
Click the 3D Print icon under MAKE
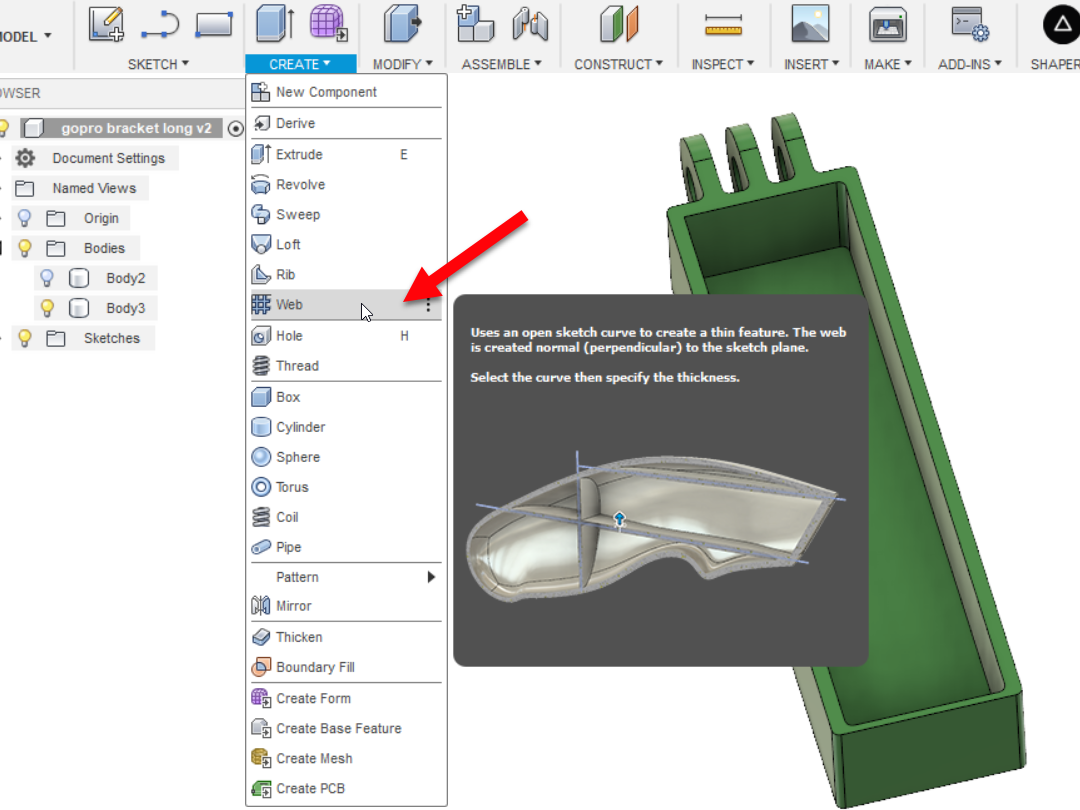(x=886, y=24)
